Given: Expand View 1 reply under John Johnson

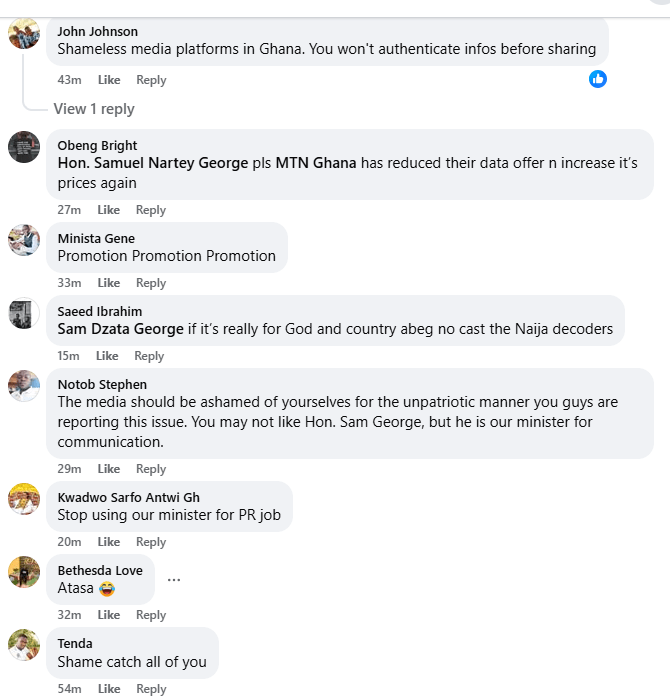Looking at the screenshot, I should (x=94, y=109).
